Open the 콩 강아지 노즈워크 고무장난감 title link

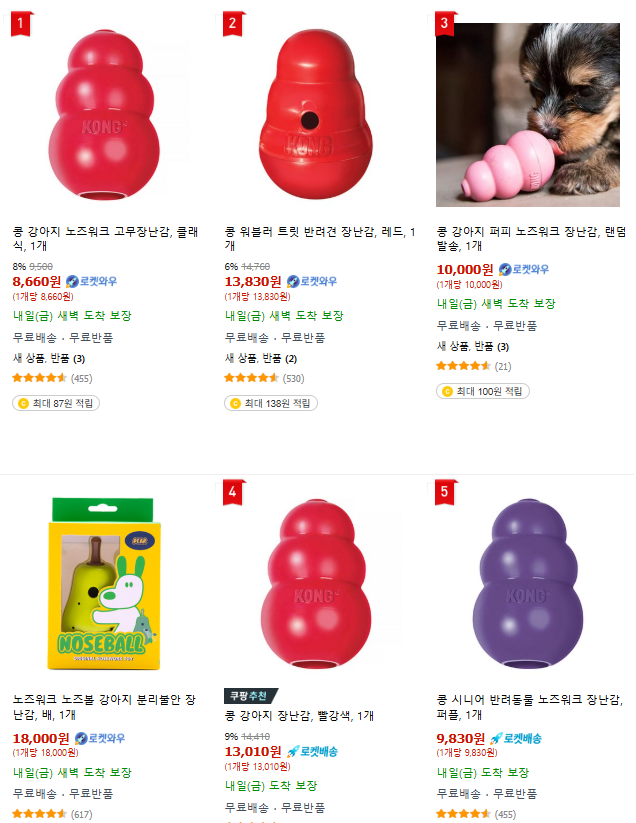[x=105, y=238]
